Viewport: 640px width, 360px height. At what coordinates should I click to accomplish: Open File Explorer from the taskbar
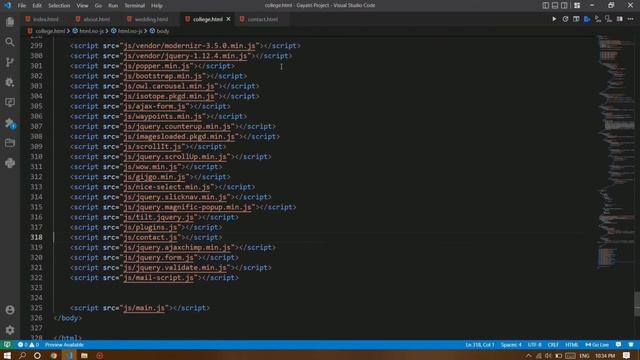(x=84, y=356)
